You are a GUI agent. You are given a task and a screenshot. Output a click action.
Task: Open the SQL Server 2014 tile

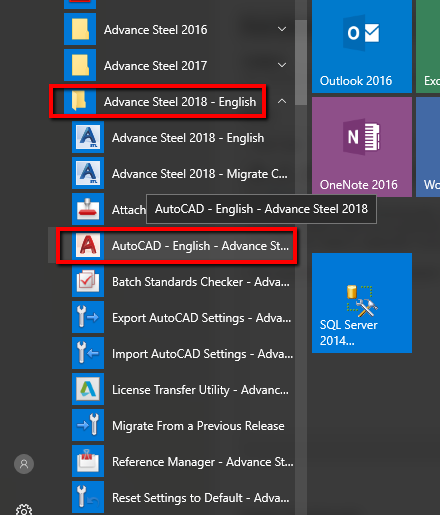[362, 303]
